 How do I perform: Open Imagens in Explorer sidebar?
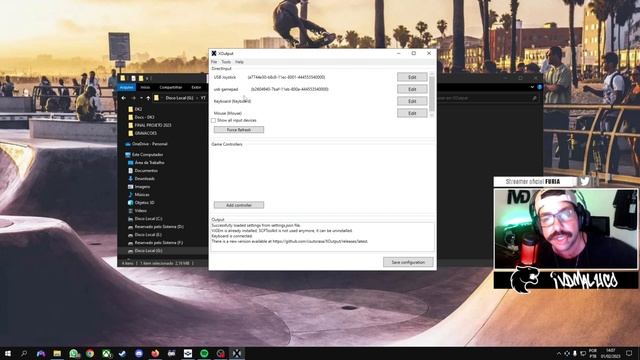142,187
